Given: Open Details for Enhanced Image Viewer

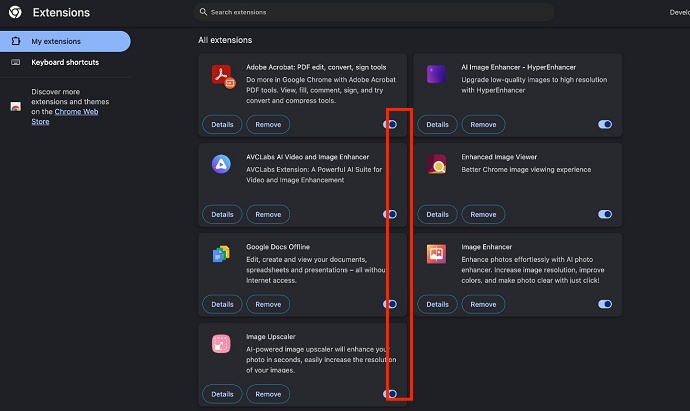Looking at the screenshot, I should pos(437,214).
